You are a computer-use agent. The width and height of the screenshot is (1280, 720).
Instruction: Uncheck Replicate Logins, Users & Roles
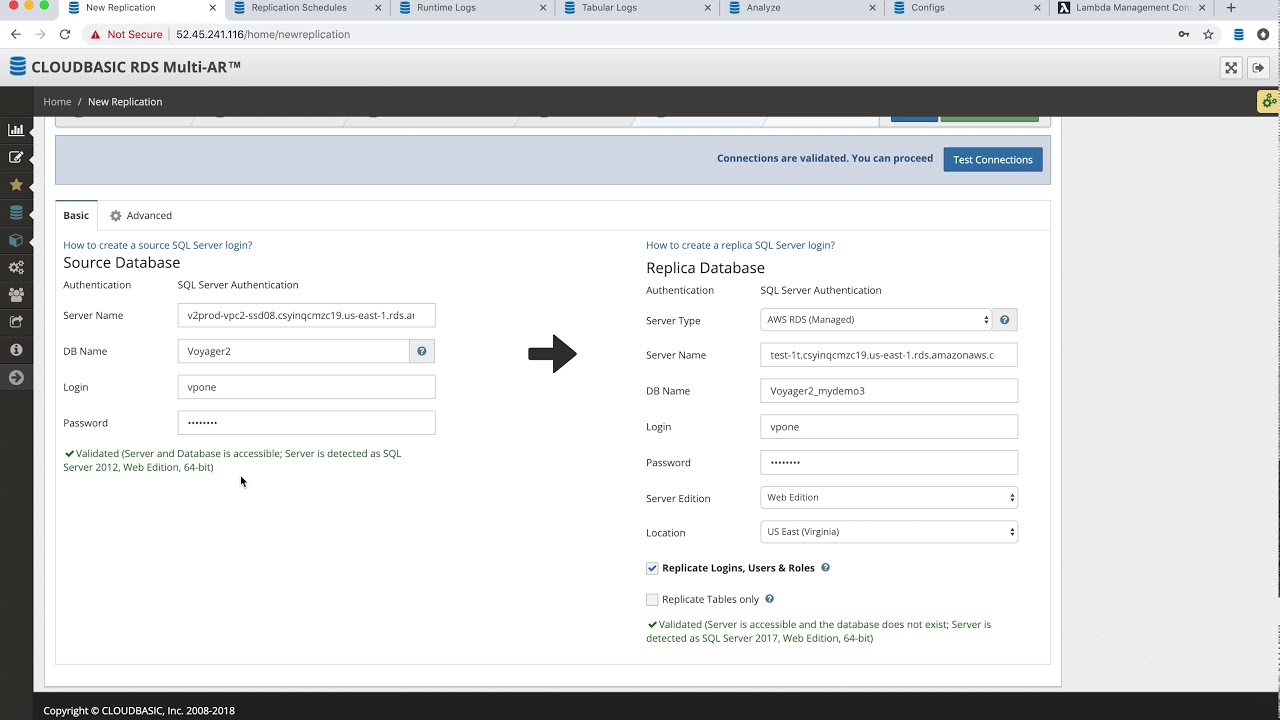tap(652, 568)
